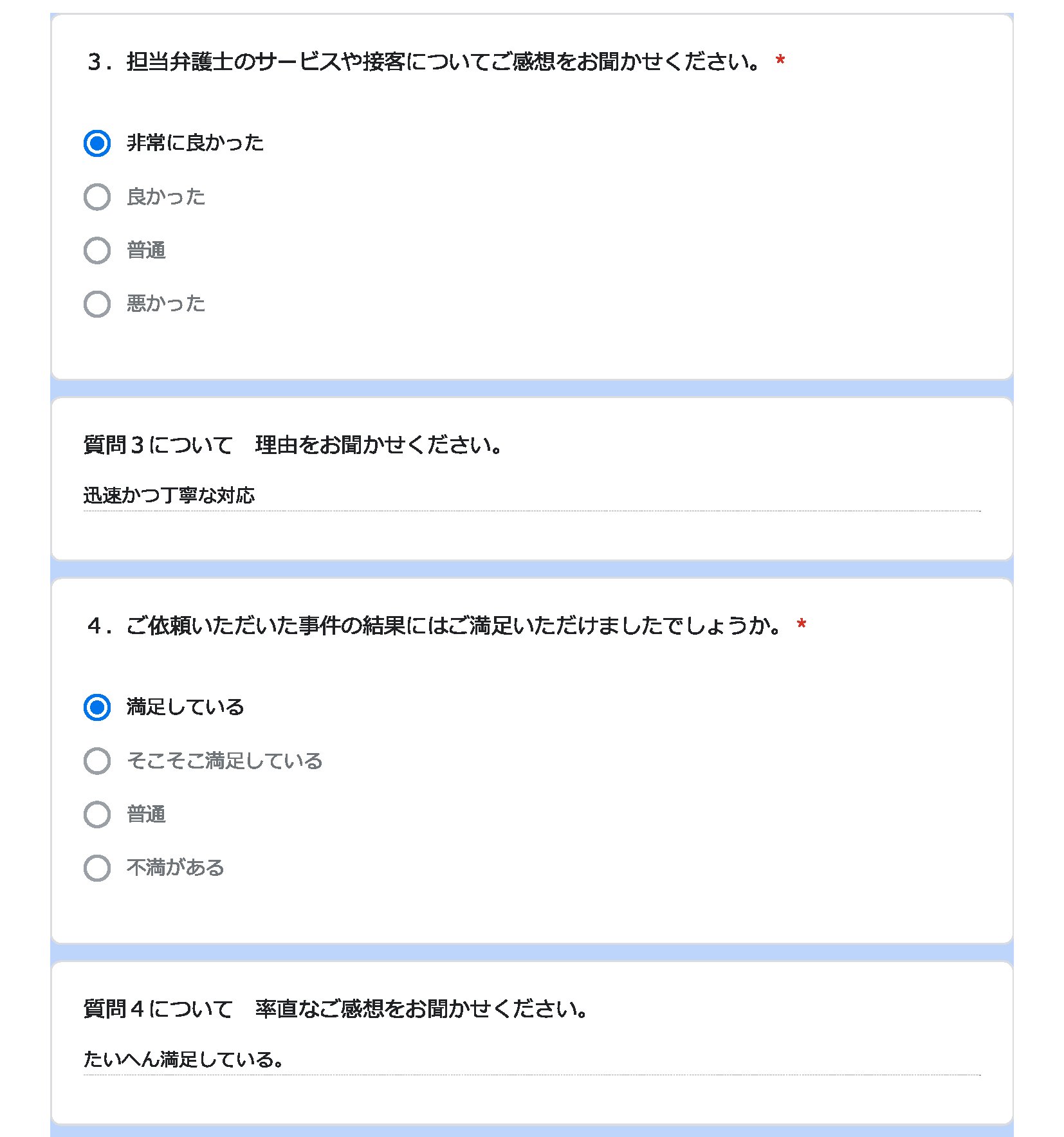
Task: Click question 3 title about 担当弁護士
Action: pos(425,62)
